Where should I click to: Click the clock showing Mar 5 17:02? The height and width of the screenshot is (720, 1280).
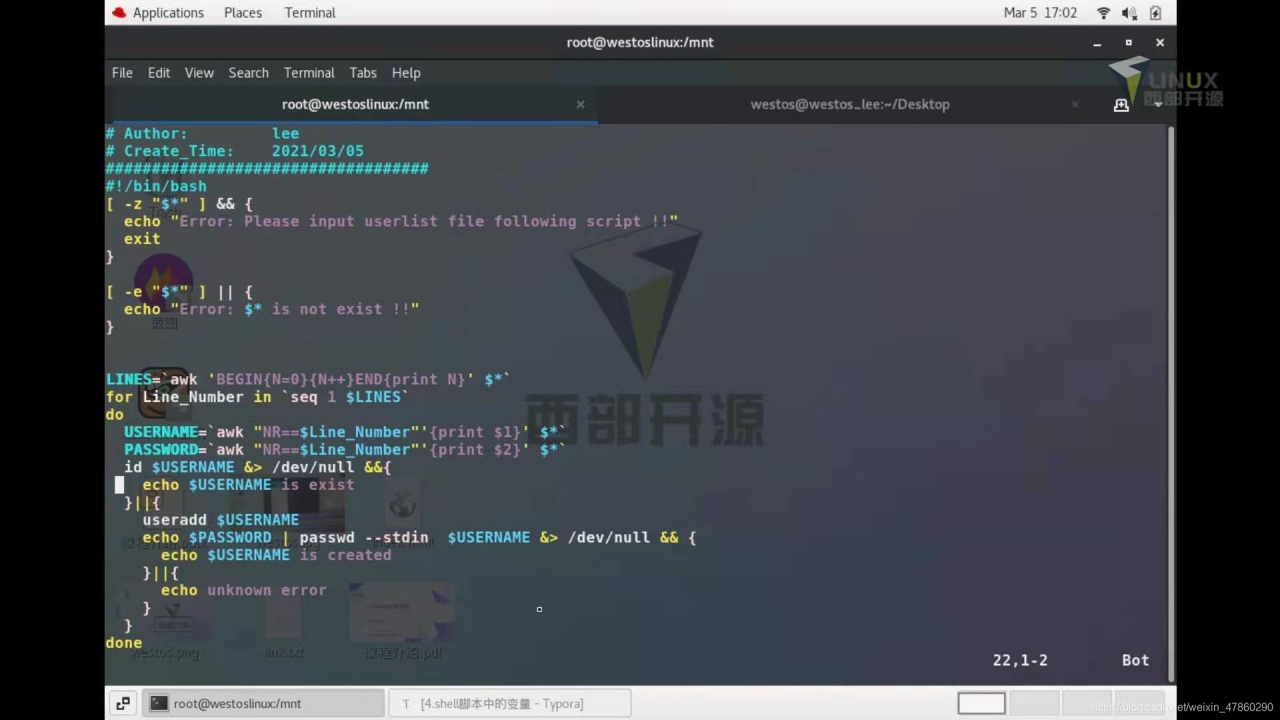pyautogui.click(x=1040, y=13)
